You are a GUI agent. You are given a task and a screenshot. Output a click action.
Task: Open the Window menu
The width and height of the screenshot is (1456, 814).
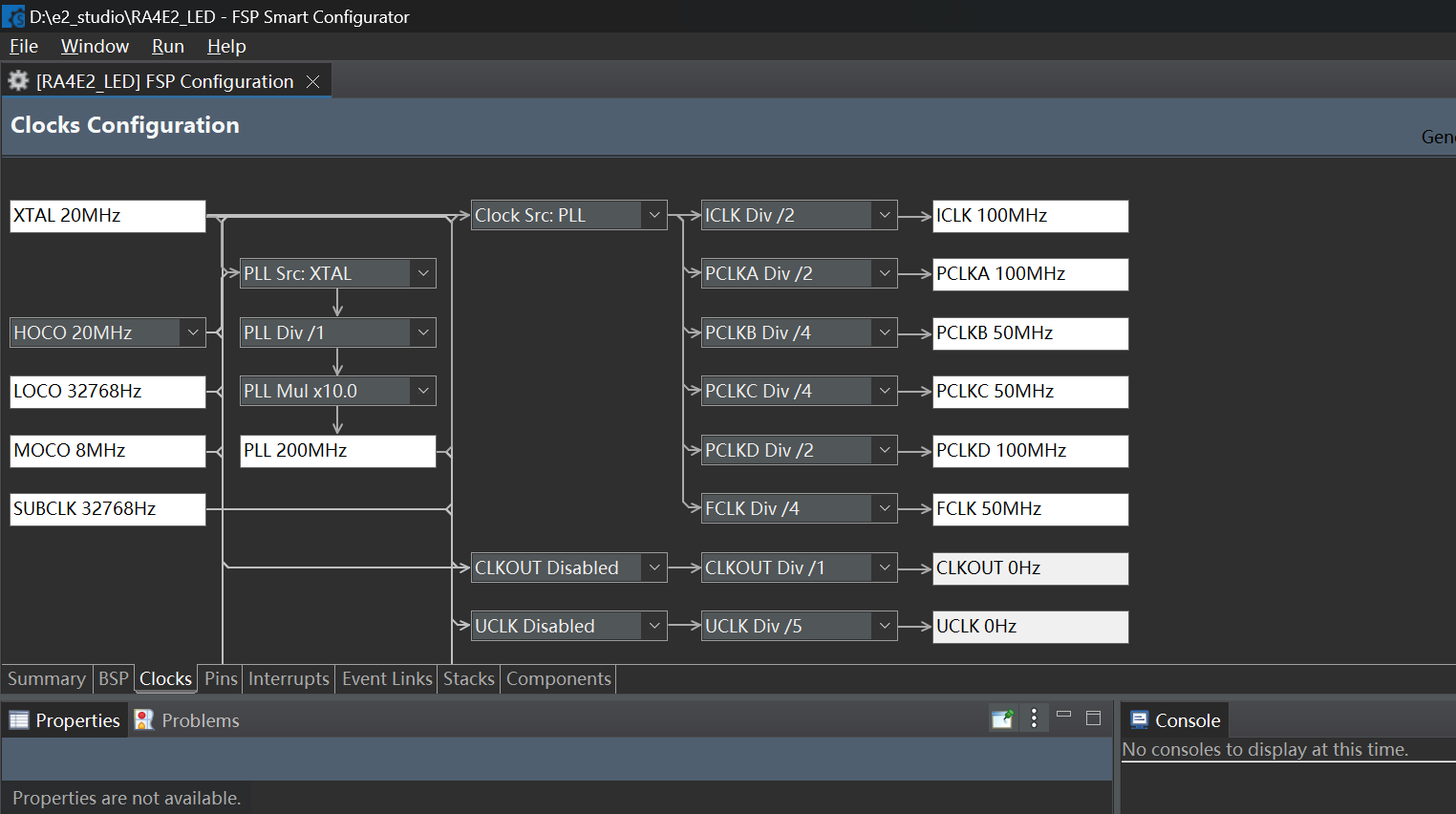click(x=95, y=46)
